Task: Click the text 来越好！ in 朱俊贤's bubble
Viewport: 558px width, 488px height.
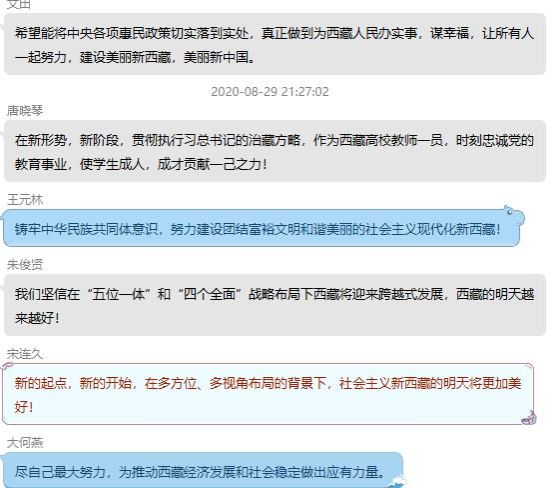Action: point(37,318)
